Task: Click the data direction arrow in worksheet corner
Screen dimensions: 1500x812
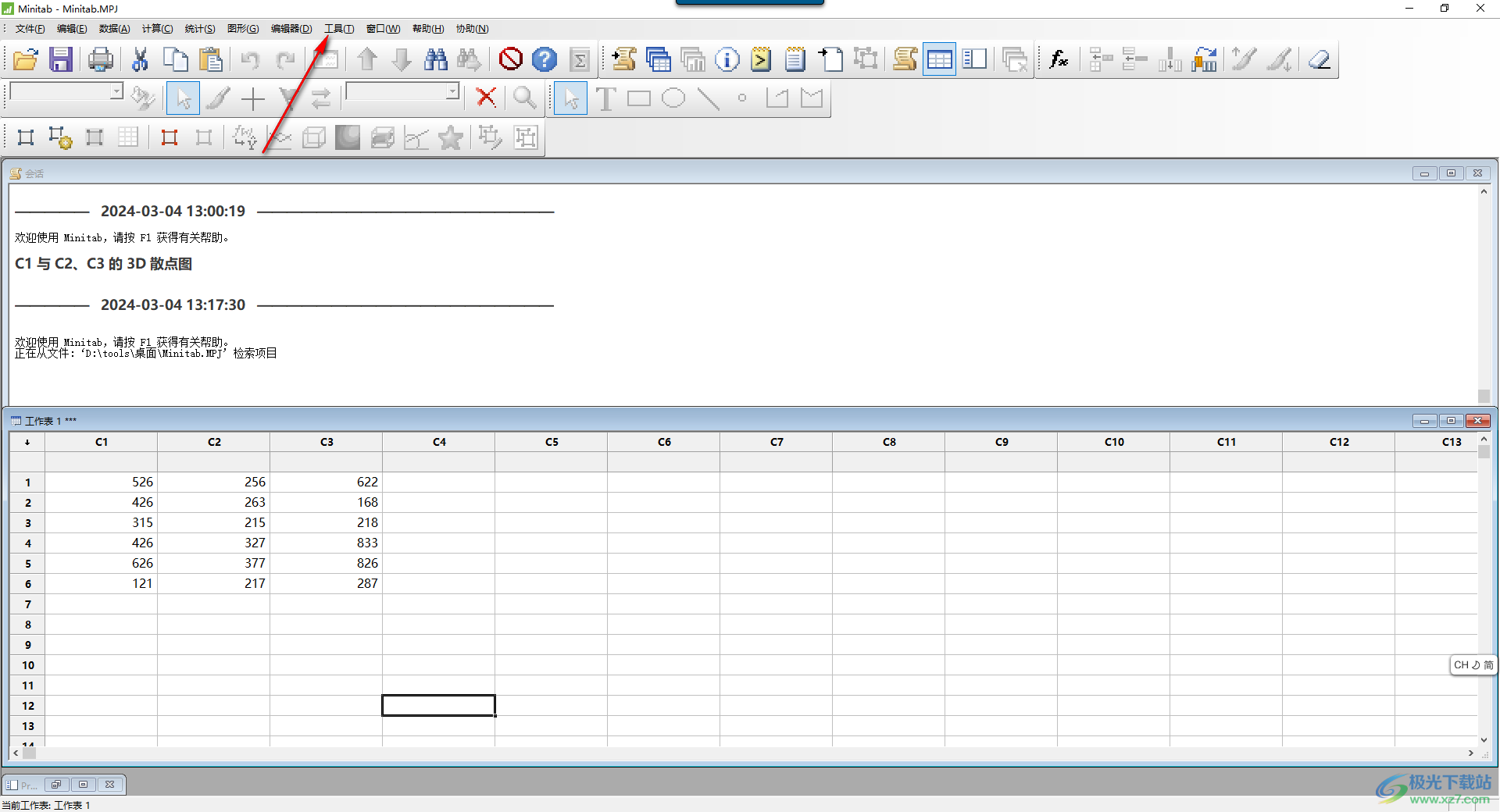Action: [27, 442]
